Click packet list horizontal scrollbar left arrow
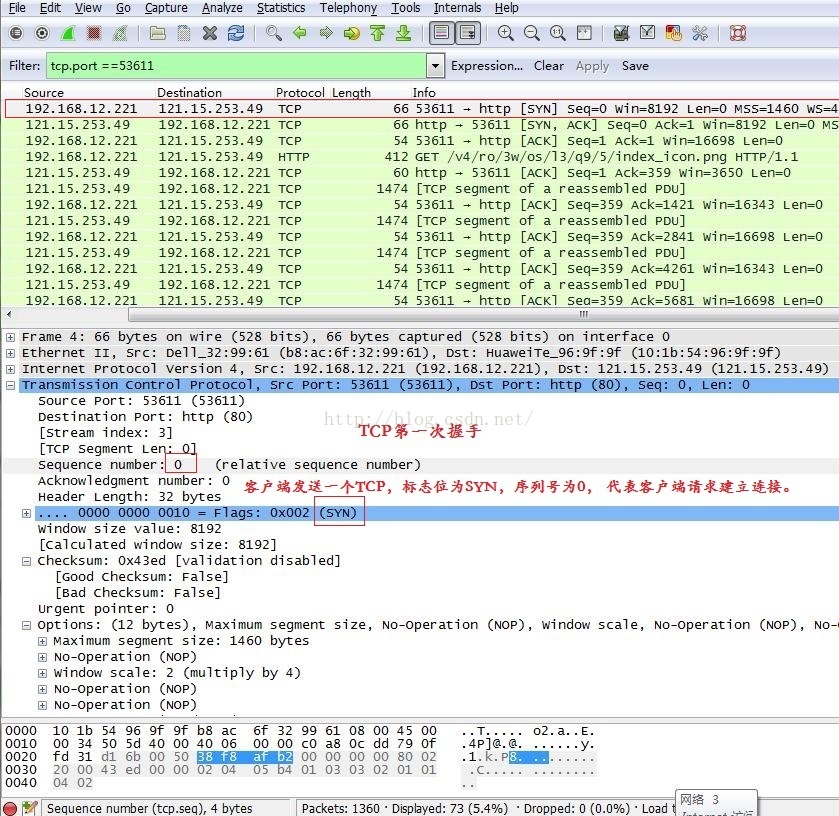This screenshot has width=839, height=816. (x=9, y=314)
